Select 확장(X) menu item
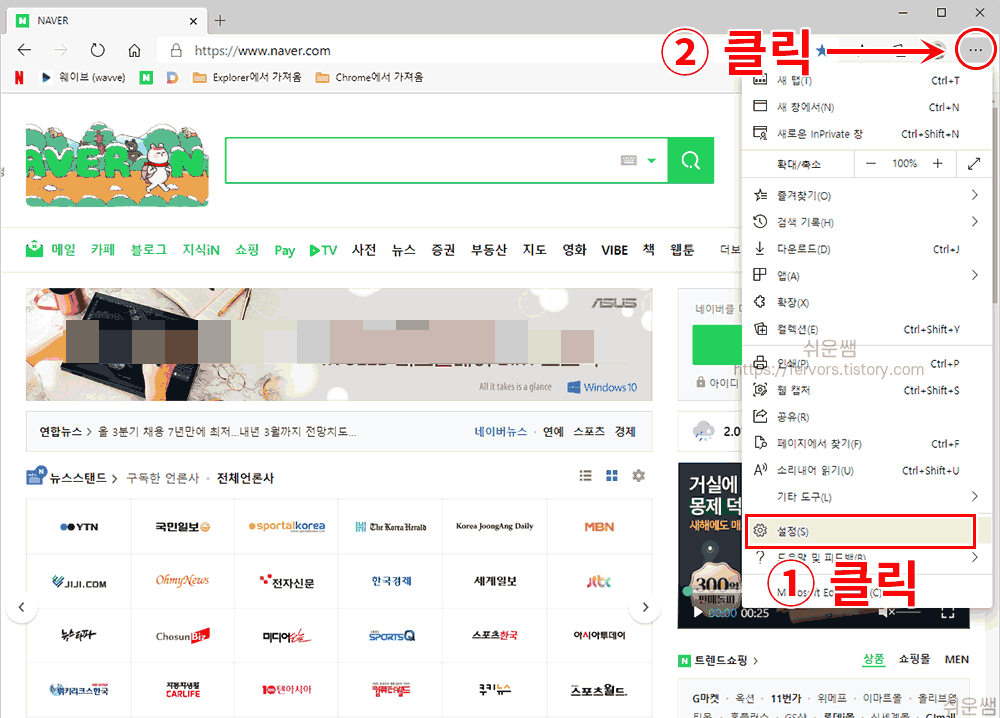 click(x=867, y=302)
